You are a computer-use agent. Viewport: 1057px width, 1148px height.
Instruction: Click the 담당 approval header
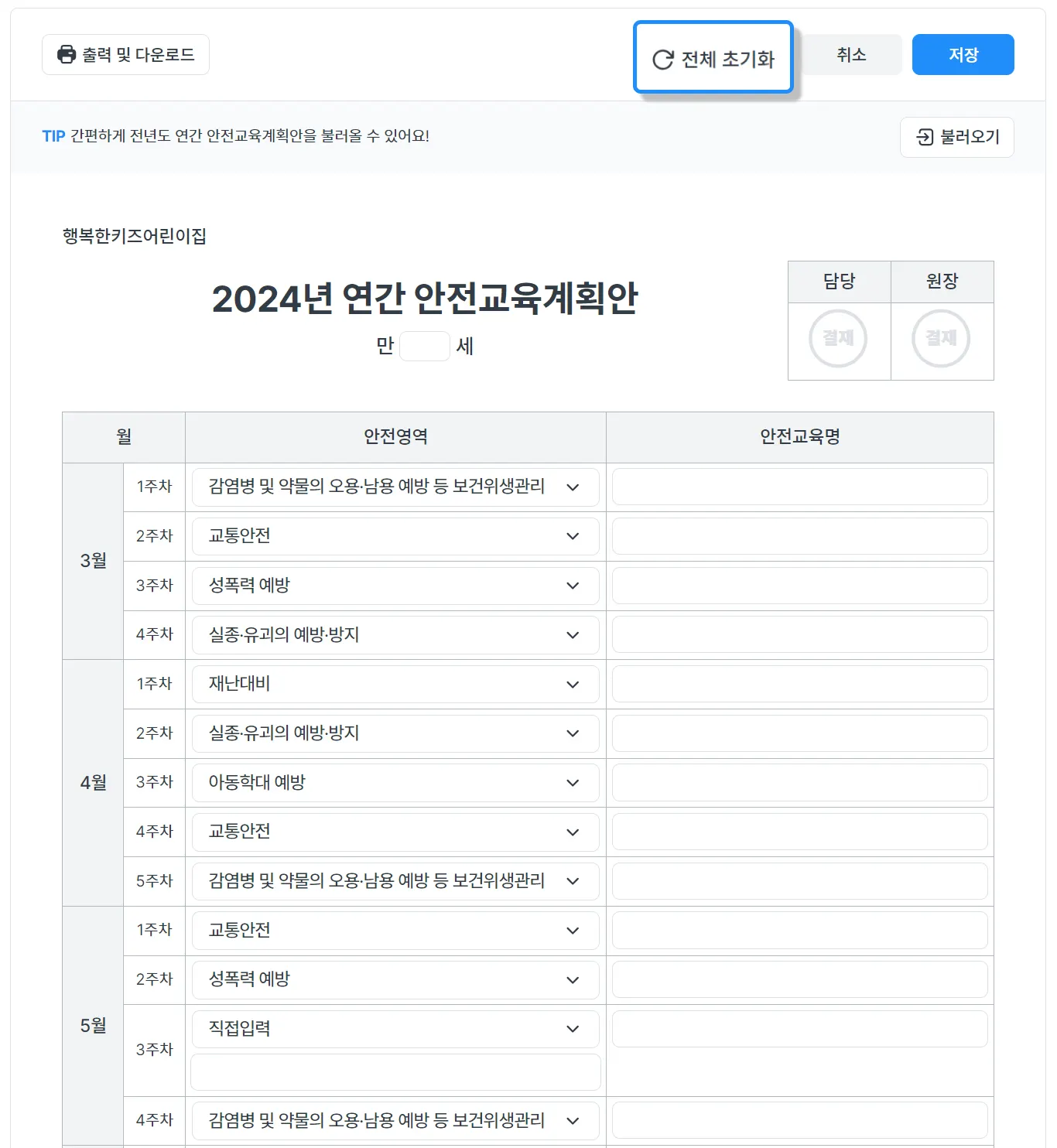[x=840, y=282]
